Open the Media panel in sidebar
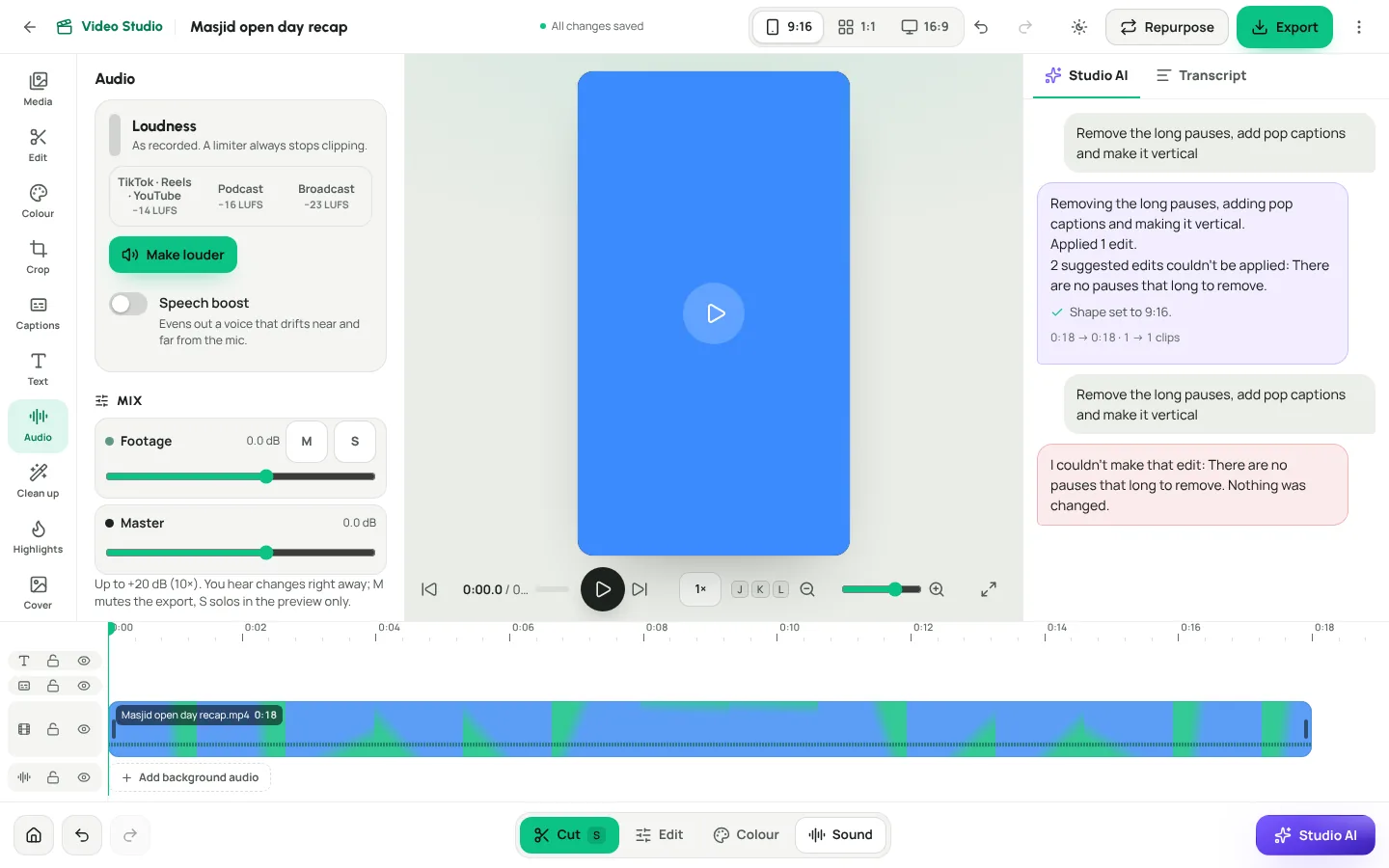1389x868 pixels. pyautogui.click(x=38, y=89)
